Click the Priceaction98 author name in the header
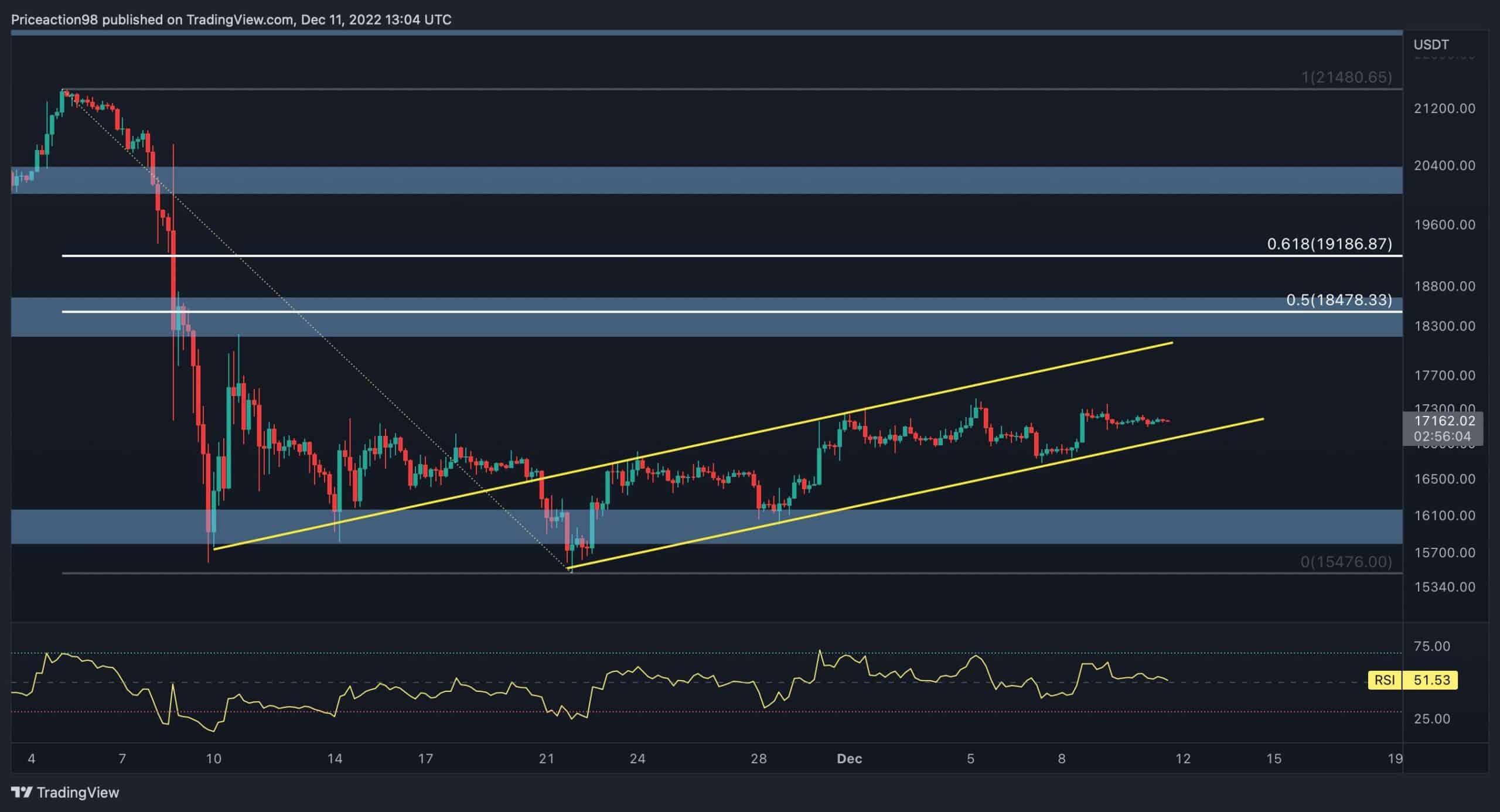The image size is (1500, 812). 56,20
